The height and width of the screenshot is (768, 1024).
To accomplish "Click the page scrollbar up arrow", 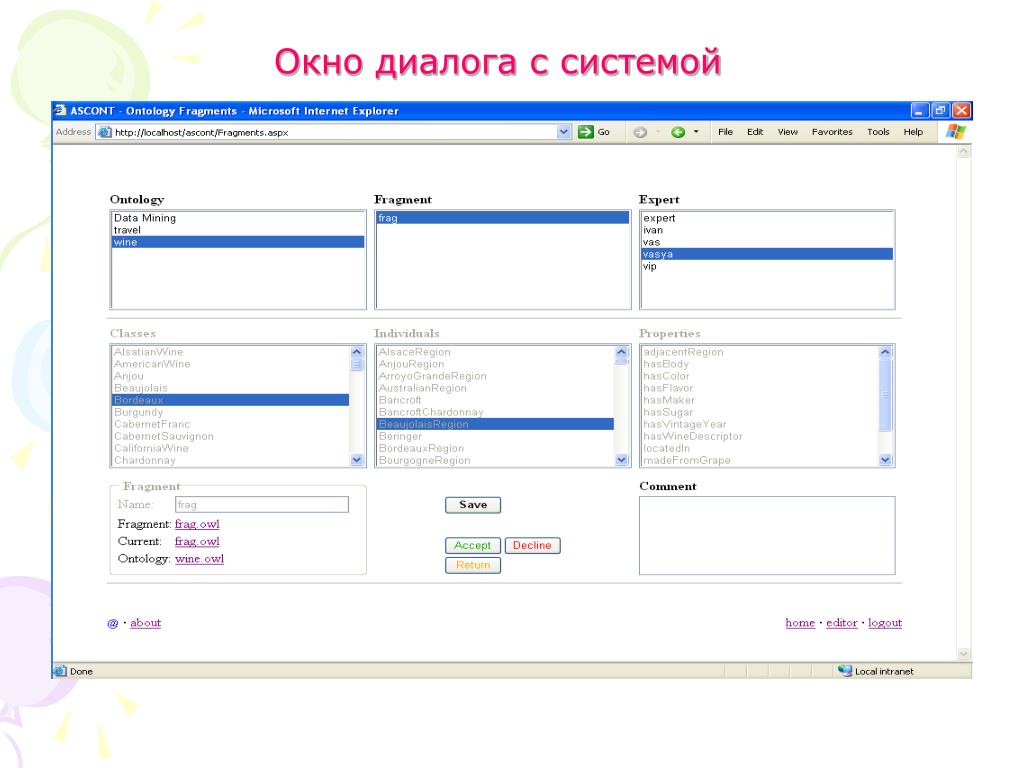I will pyautogui.click(x=963, y=152).
